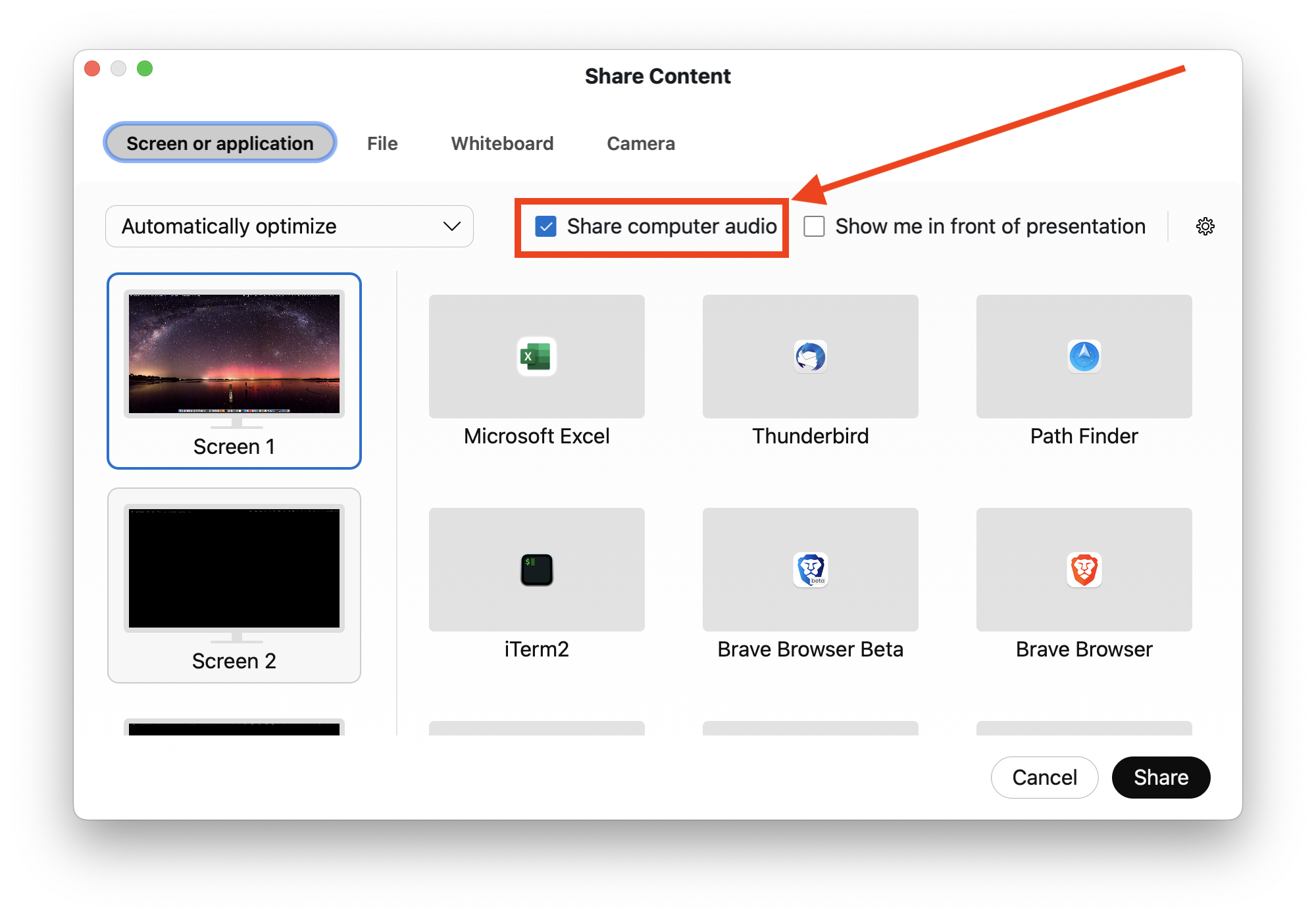The image size is (1316, 917).
Task: Select the iTerm2 terminal icon
Action: [x=536, y=570]
